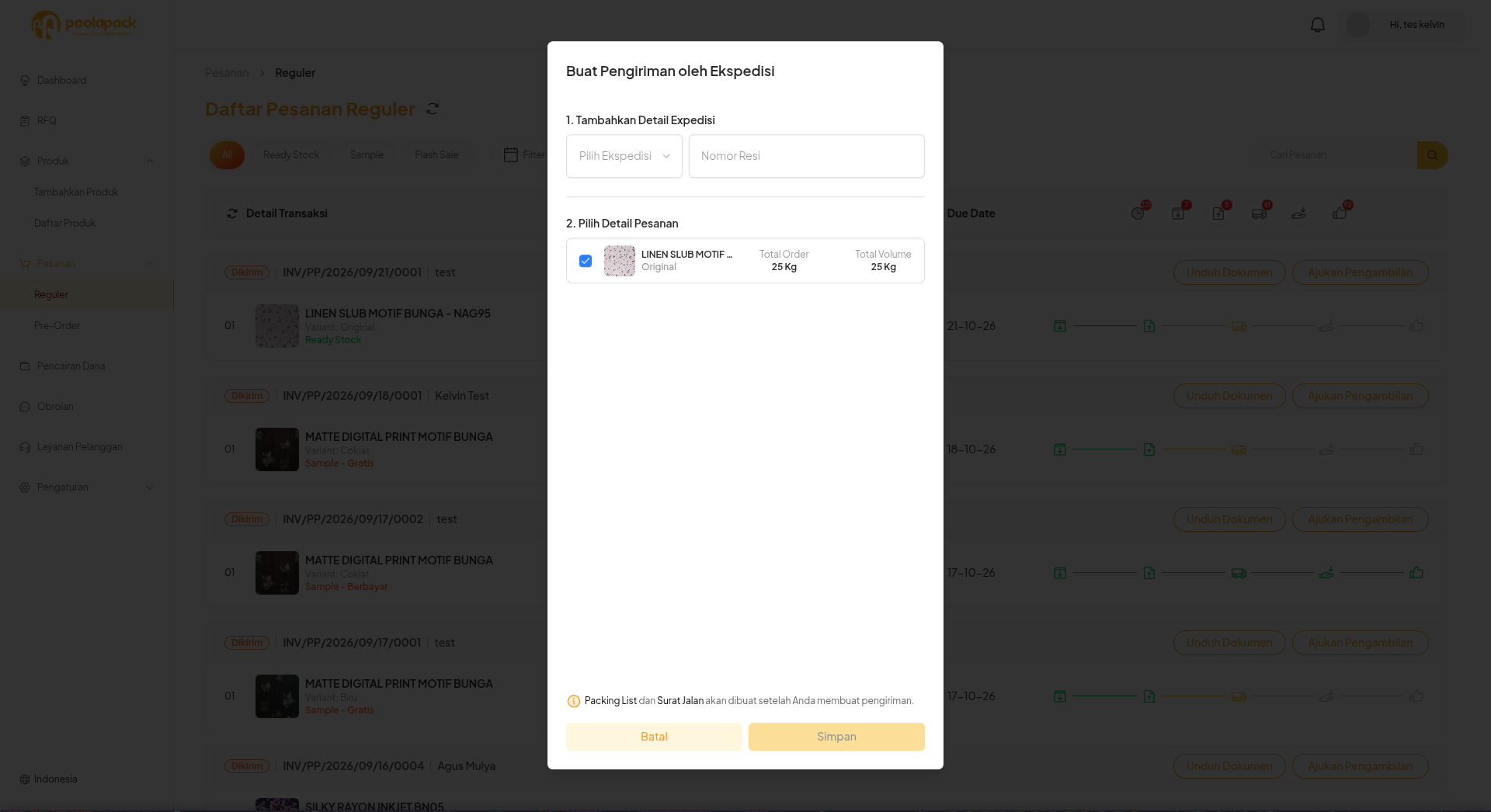Collapse the Pesanan sidebar section

coord(150,264)
